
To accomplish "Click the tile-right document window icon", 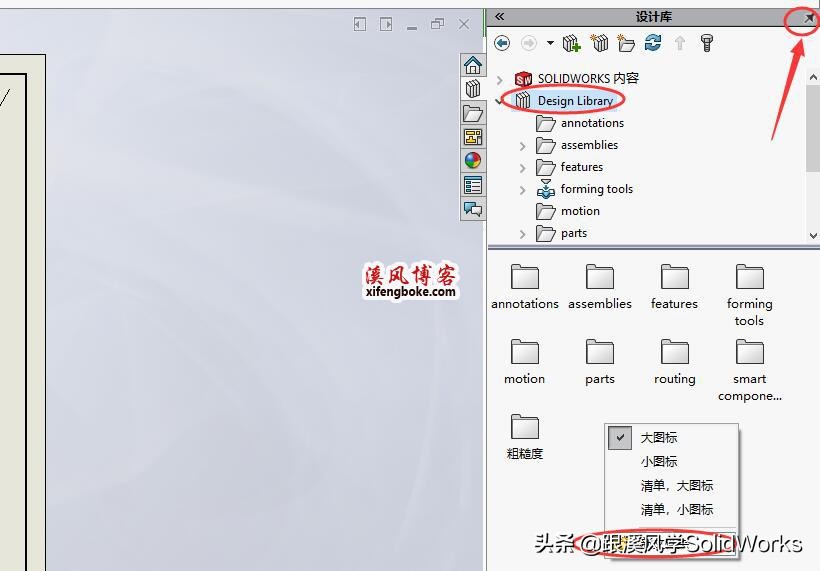I will 386,24.
